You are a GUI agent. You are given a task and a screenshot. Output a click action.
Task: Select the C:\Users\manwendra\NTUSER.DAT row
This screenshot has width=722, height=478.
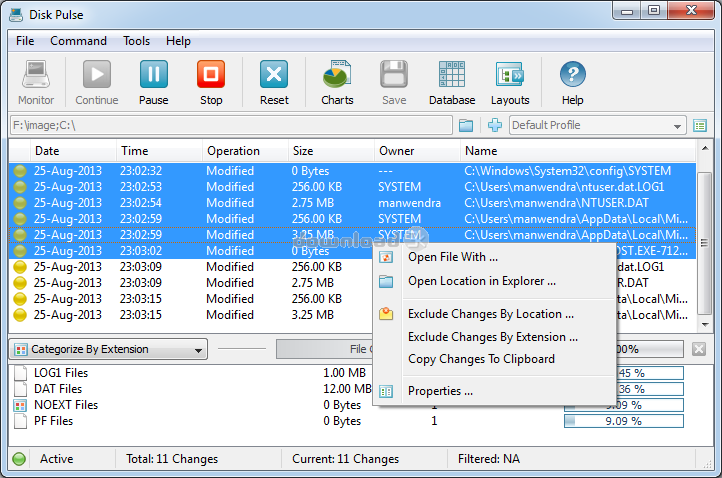353,203
